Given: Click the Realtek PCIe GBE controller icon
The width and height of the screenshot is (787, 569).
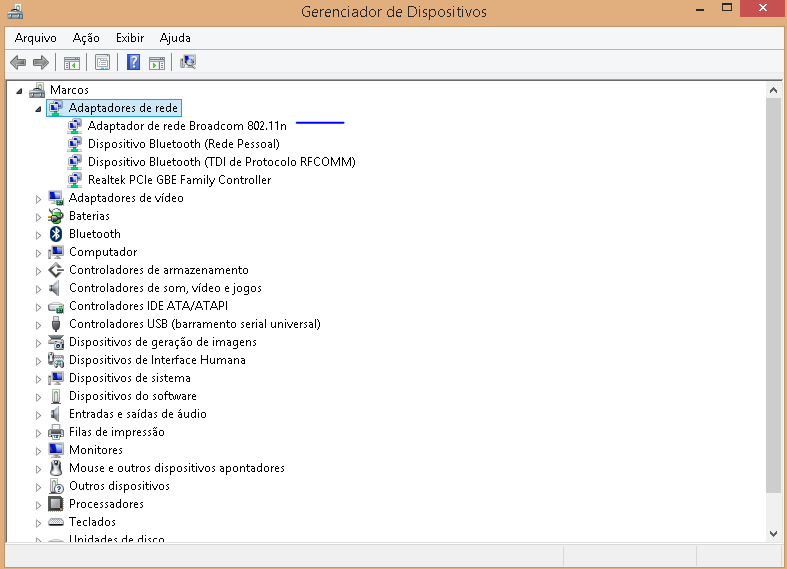Looking at the screenshot, I should click(x=75, y=180).
